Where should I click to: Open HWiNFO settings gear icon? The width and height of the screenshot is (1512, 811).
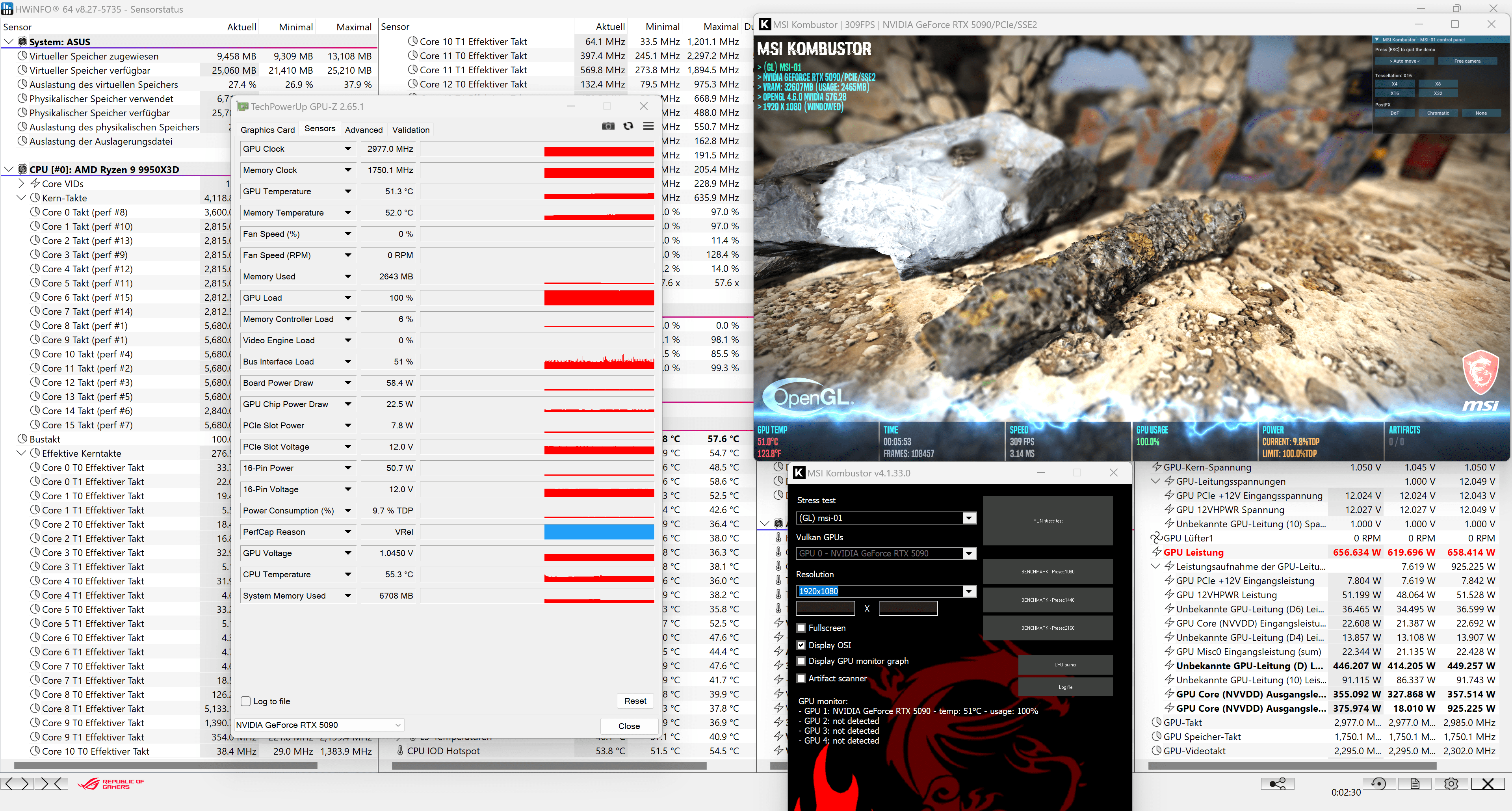tap(1451, 783)
